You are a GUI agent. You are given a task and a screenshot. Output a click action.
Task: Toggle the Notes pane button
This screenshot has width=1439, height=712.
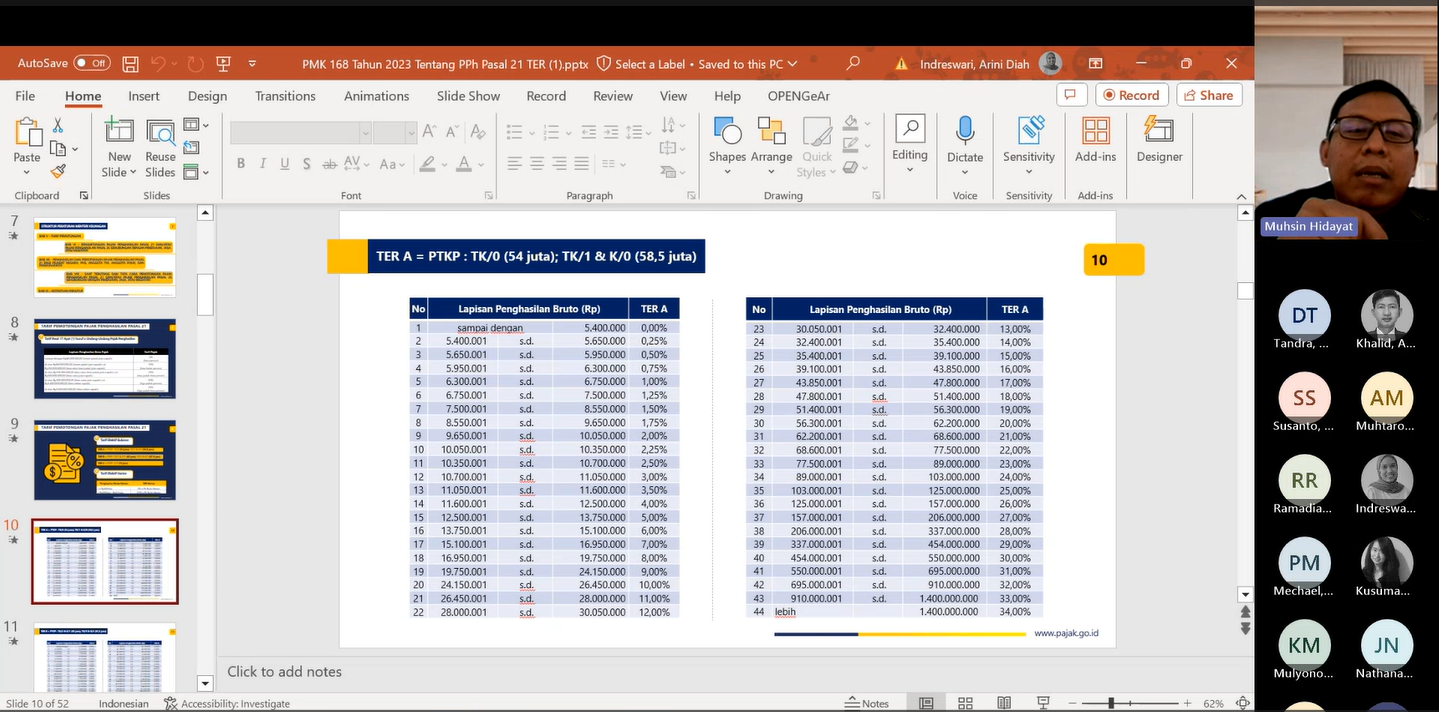(867, 703)
